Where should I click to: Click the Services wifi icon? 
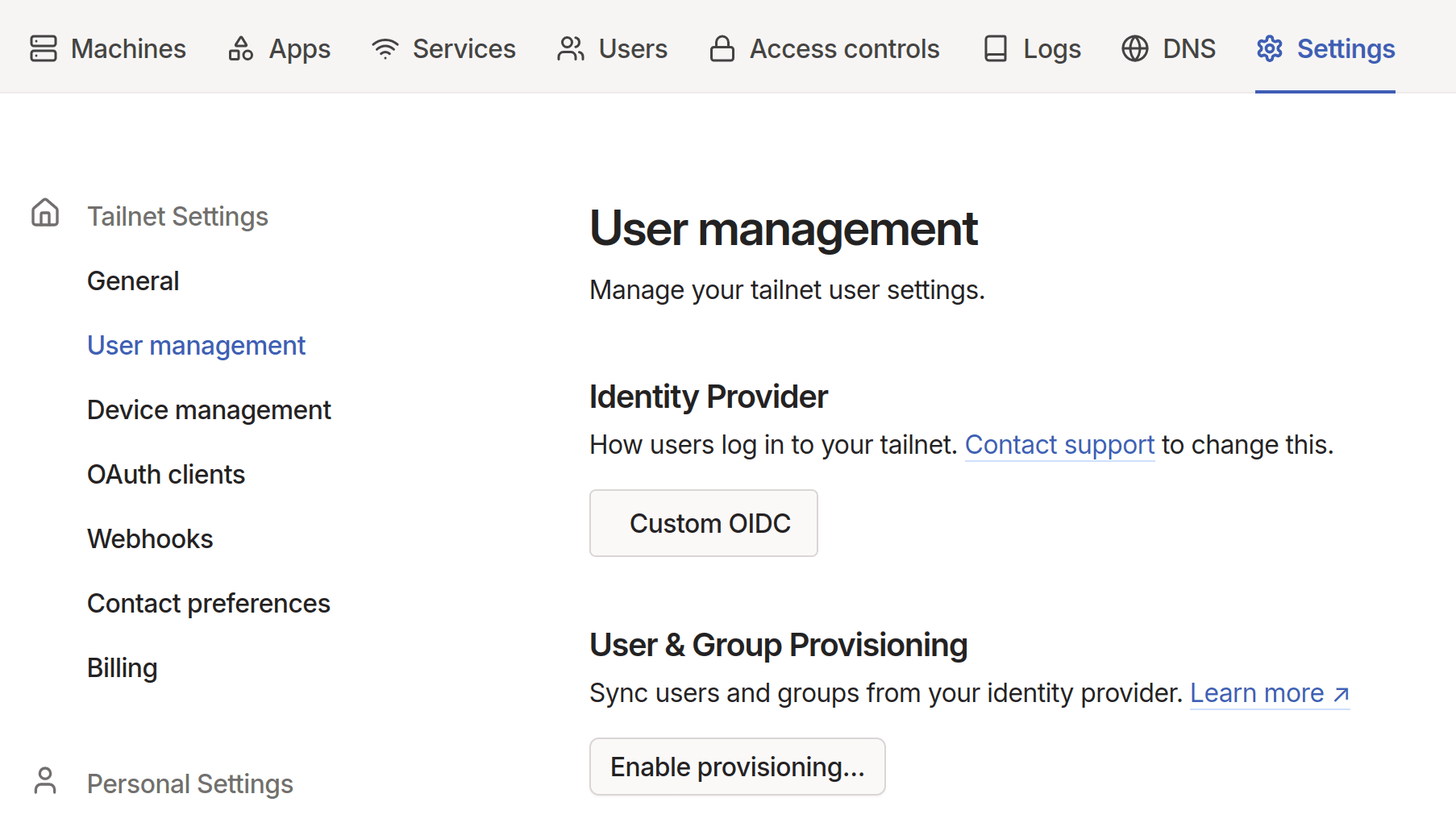coord(385,48)
